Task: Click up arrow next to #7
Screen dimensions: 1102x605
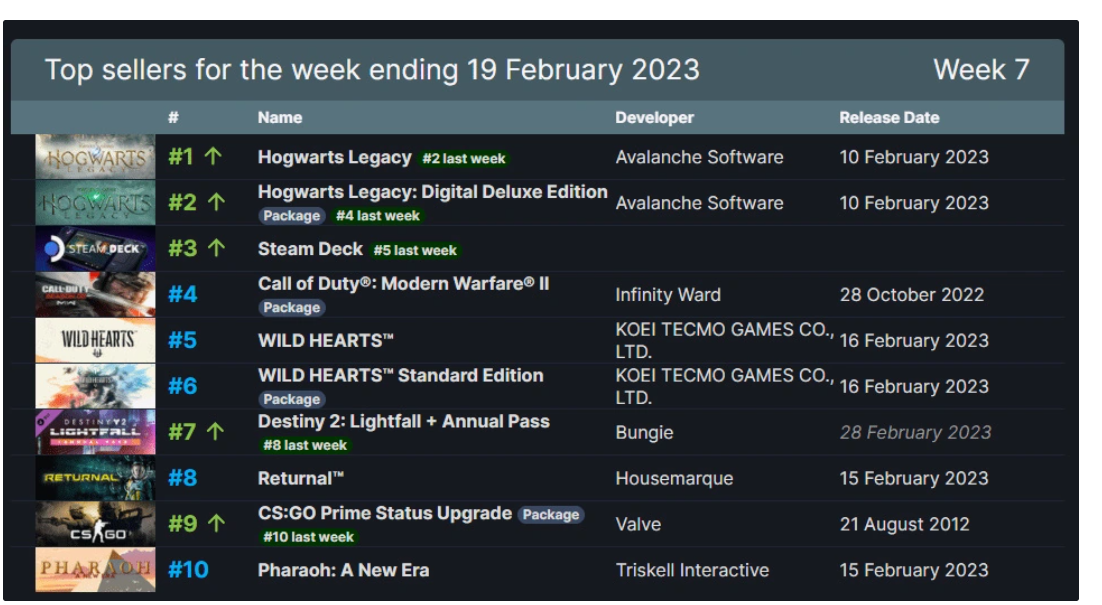Action: coord(216,431)
